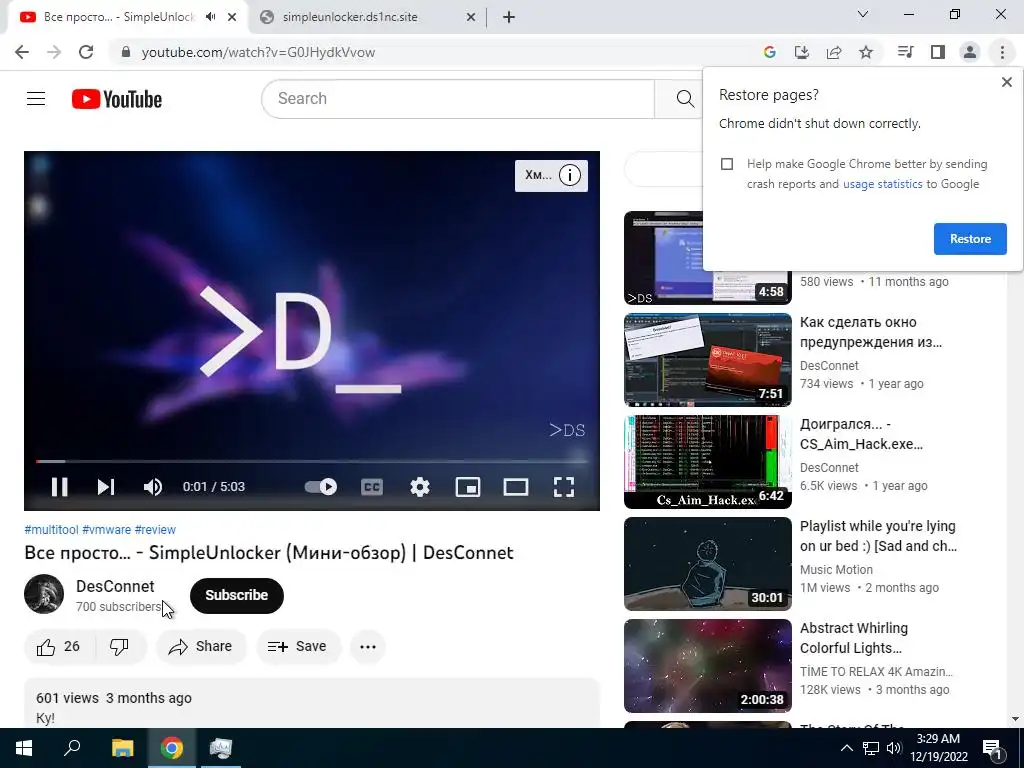Screen dimensions: 1024x768
Task: Open taskbar volume control
Action: pos(894,748)
